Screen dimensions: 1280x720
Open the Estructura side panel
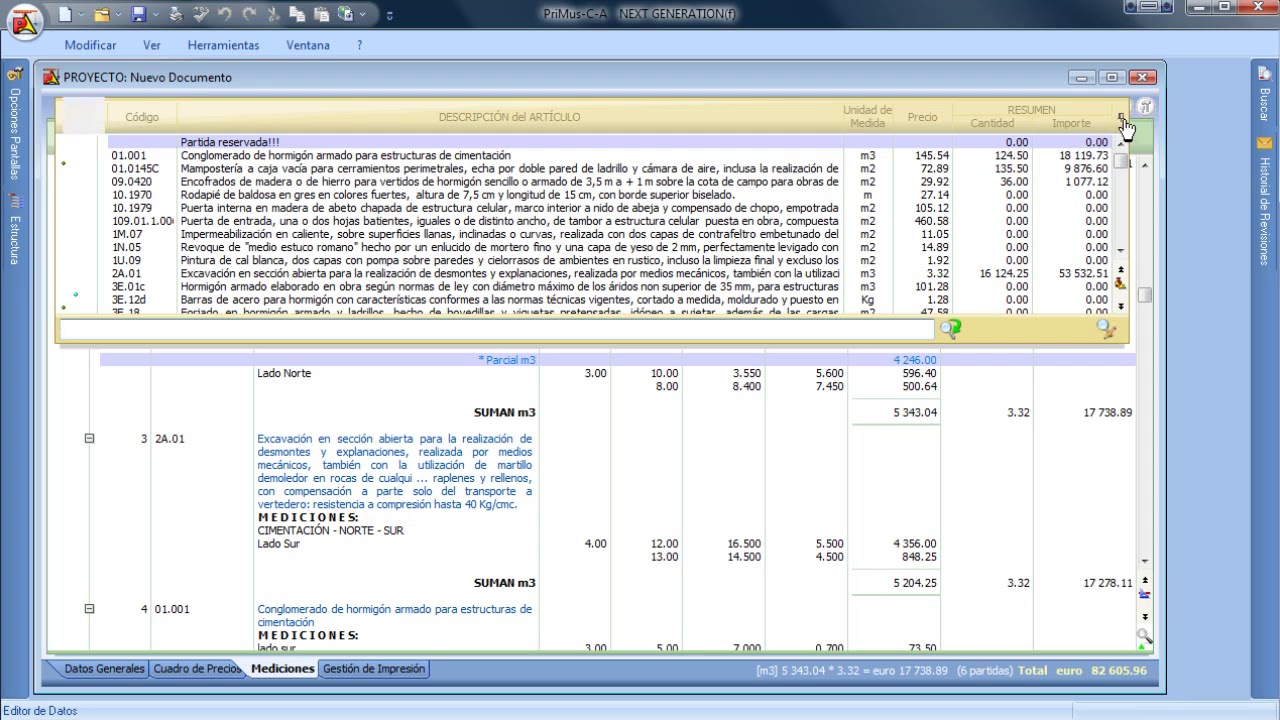[14, 230]
